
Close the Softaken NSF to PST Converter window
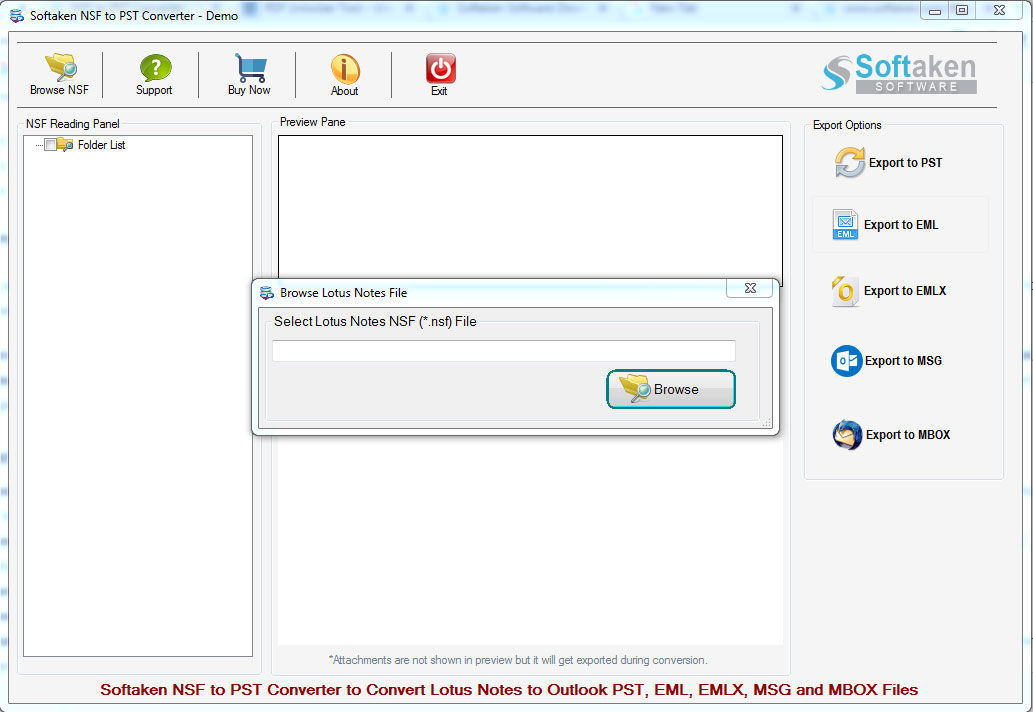point(999,11)
